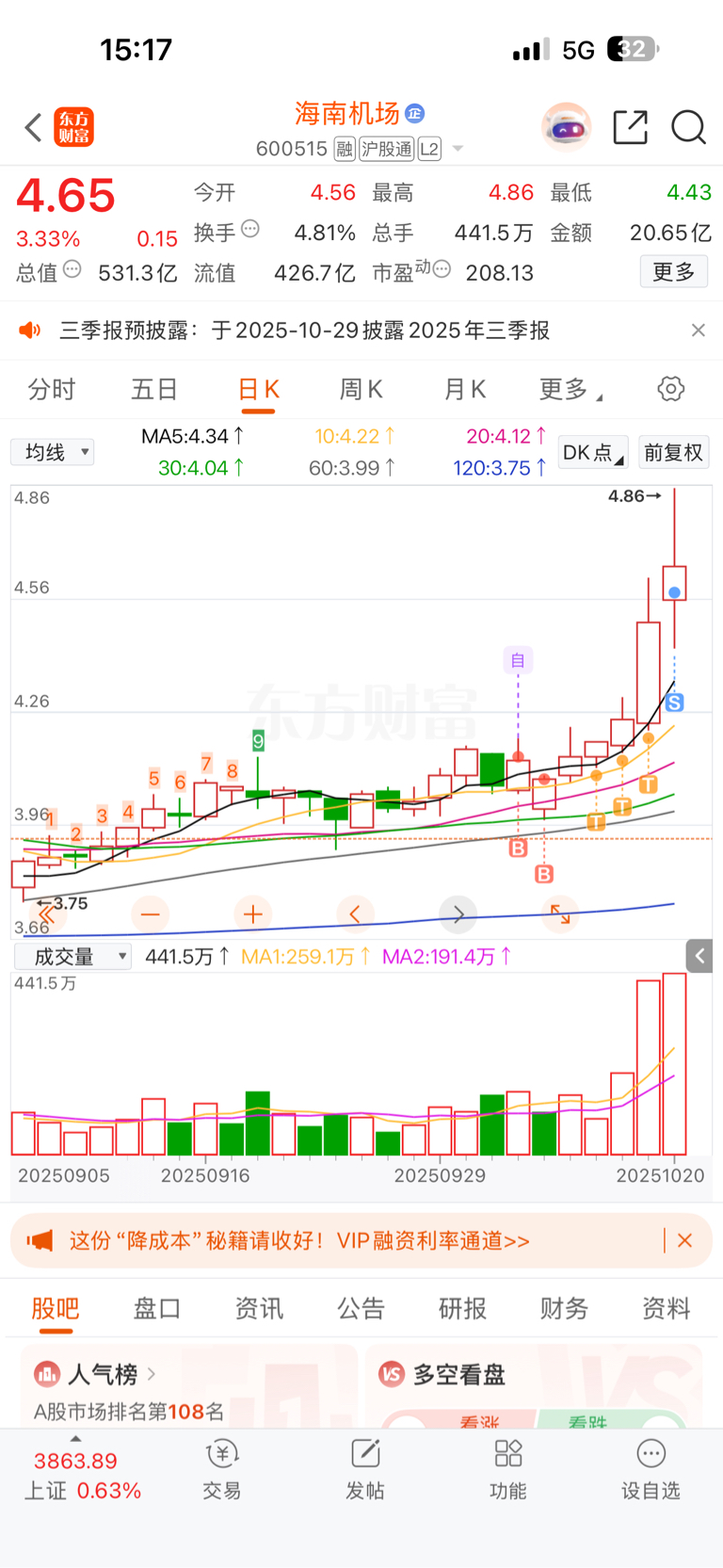Expand chart to fullscreen icon
723x1568 pixels.
560,913
